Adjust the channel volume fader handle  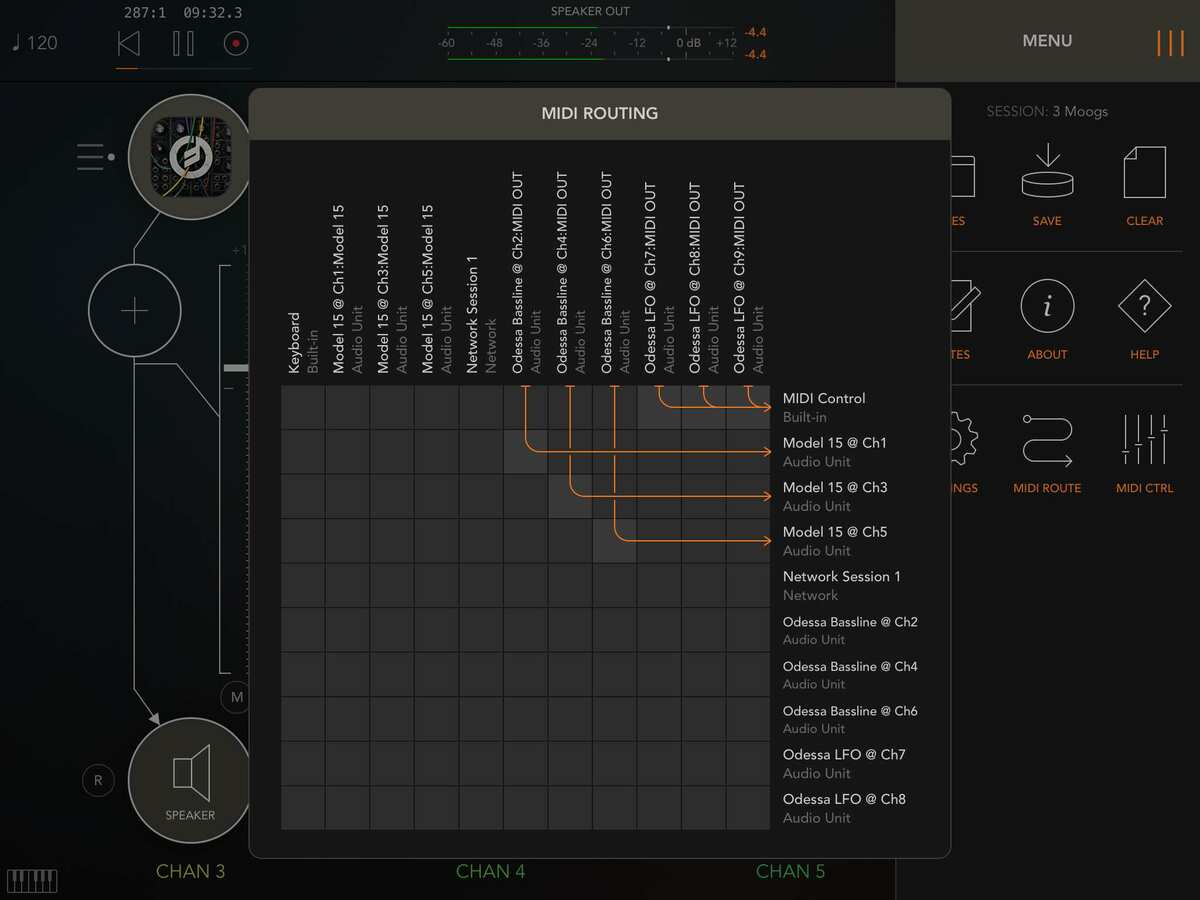[x=236, y=369]
